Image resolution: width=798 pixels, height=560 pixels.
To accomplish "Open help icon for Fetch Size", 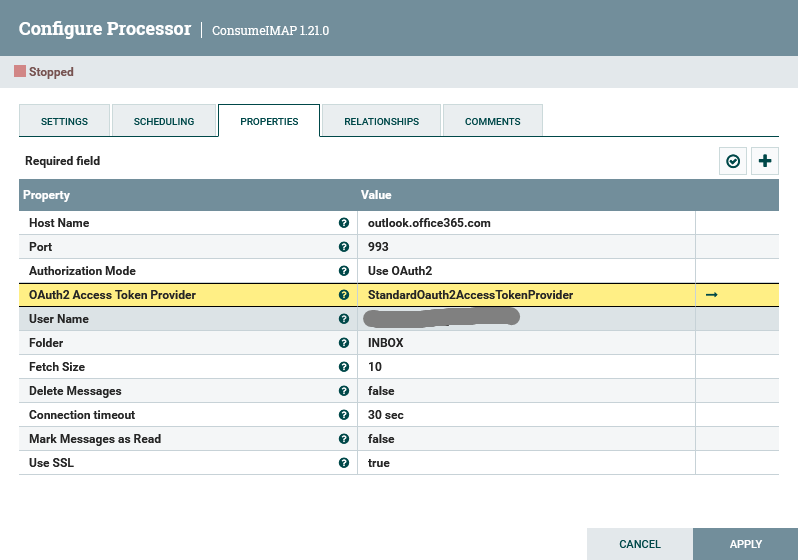I will (344, 367).
